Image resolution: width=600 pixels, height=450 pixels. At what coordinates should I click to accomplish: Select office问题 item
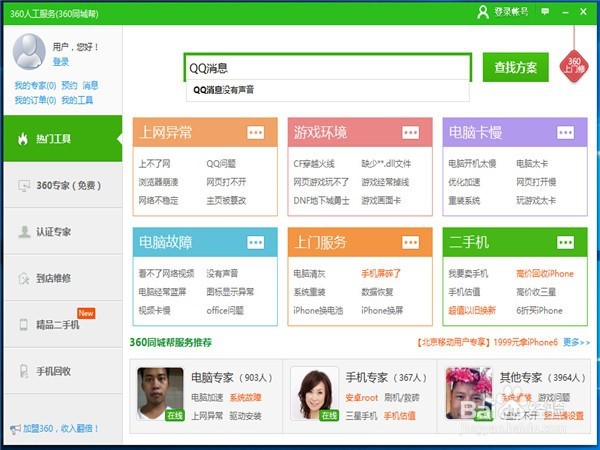(225, 310)
